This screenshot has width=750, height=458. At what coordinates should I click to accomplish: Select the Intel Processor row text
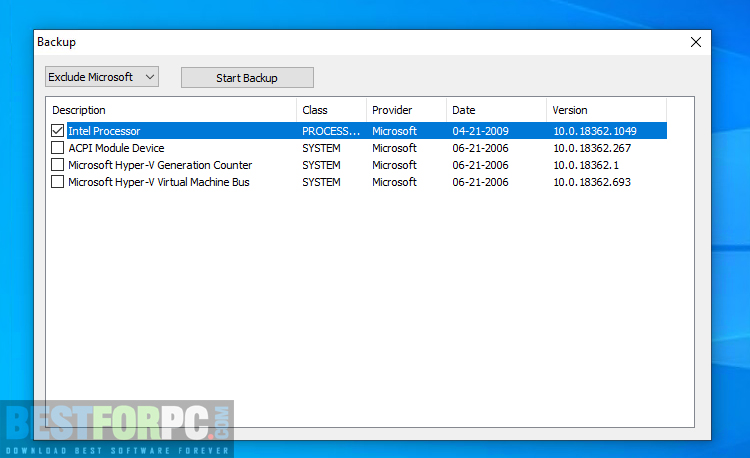coord(104,131)
